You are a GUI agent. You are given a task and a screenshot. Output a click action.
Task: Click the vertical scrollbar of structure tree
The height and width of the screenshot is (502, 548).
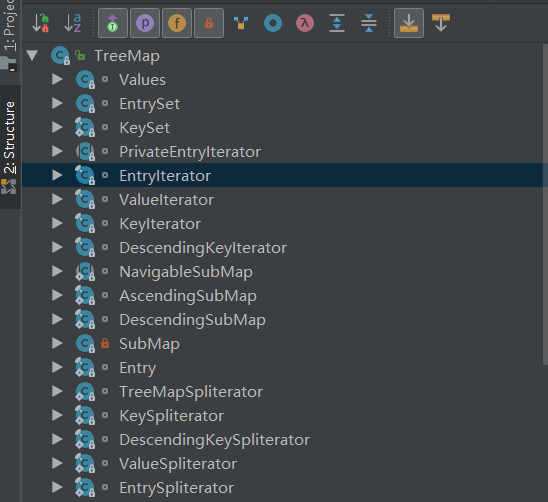[545, 205]
